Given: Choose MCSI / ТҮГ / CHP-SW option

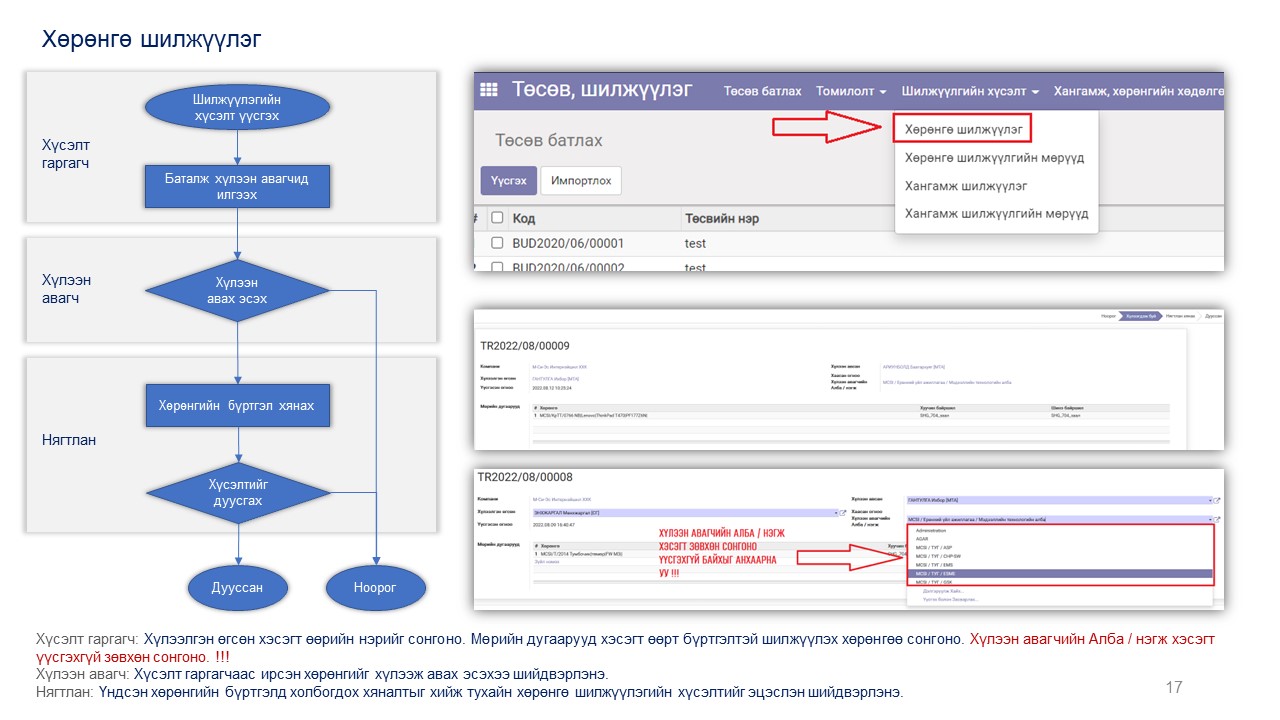Looking at the screenshot, I should [x=938, y=556].
